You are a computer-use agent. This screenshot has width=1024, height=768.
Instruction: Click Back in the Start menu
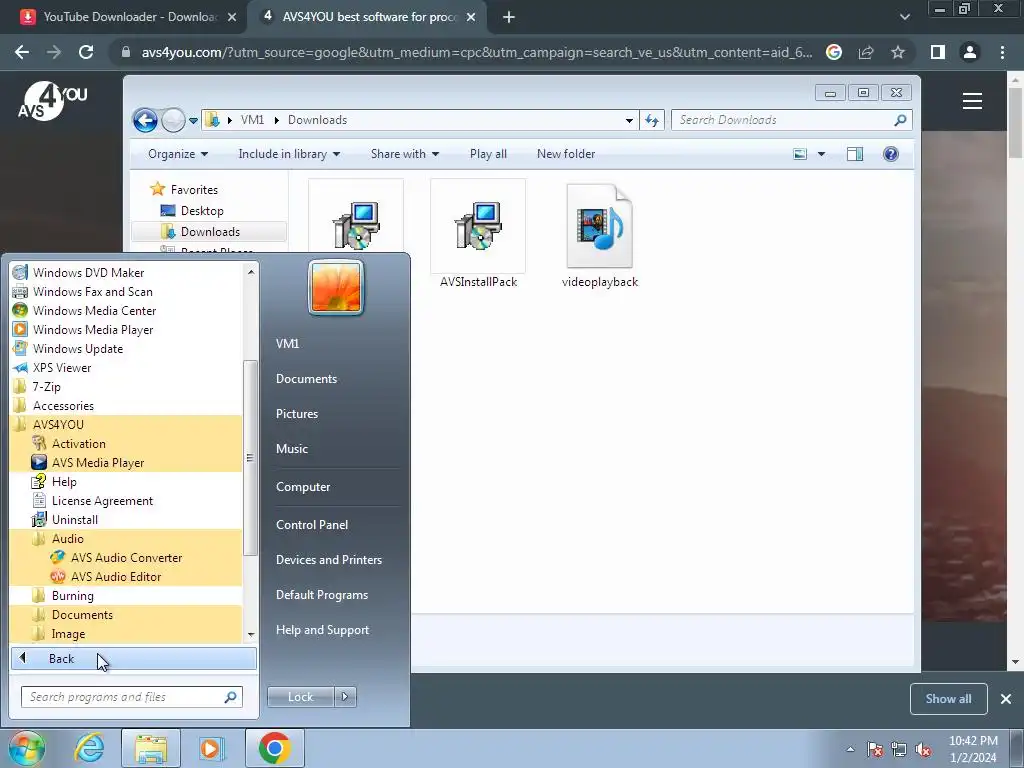pyautogui.click(x=134, y=658)
